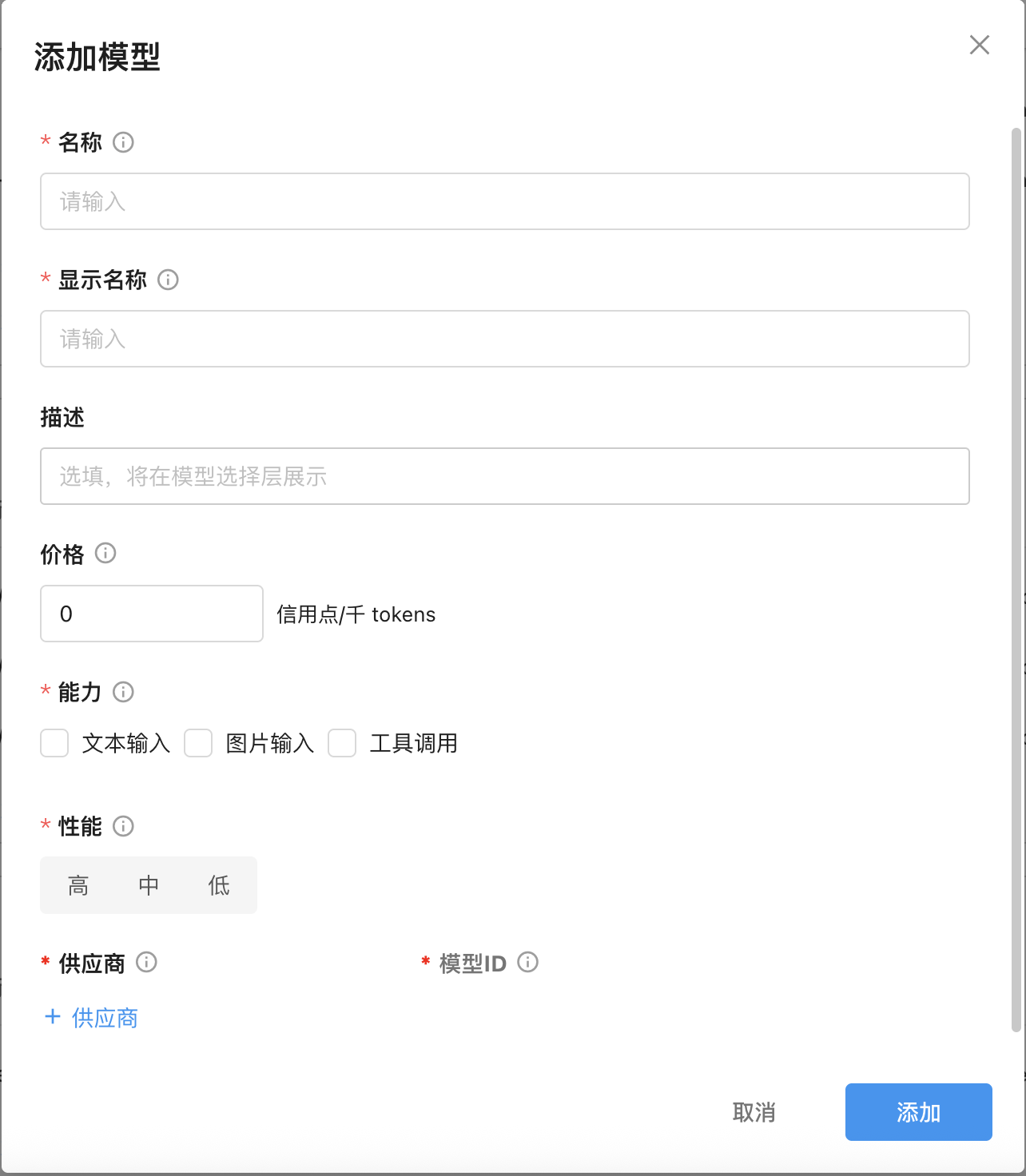
Task: Click info icon beside 供应商 label
Action: (x=146, y=962)
